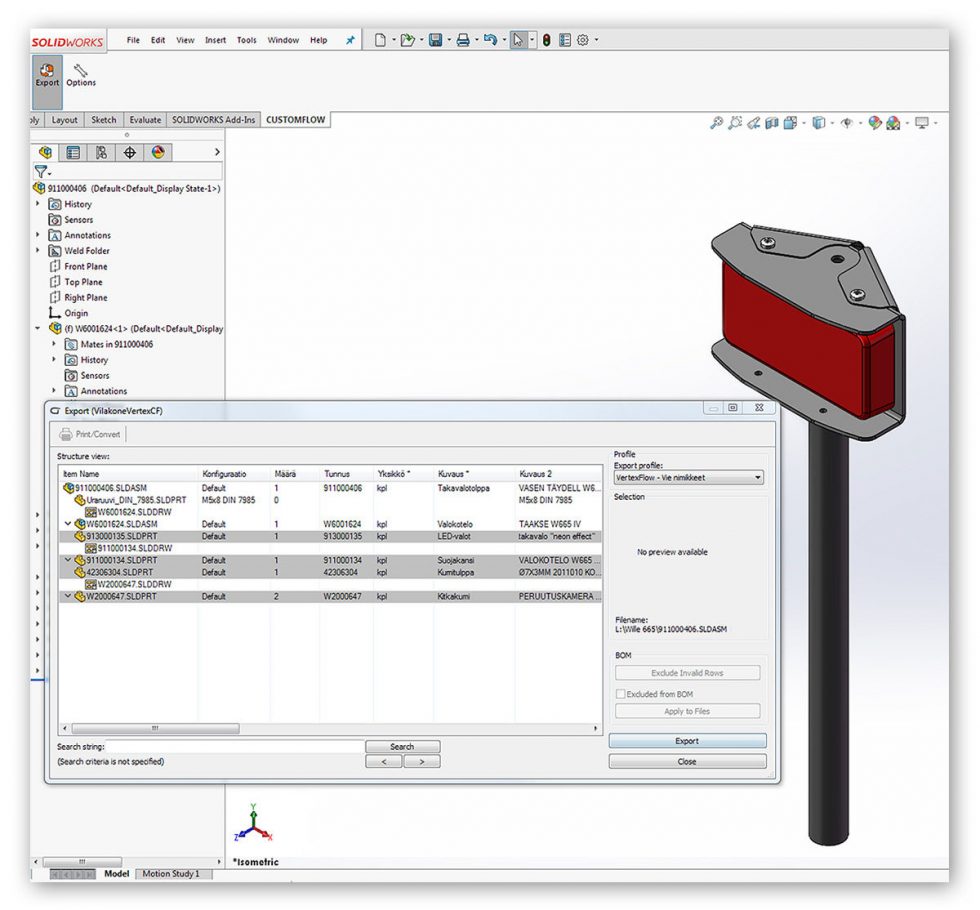Switch to the ConfigurationManager panel icon

[x=101, y=152]
